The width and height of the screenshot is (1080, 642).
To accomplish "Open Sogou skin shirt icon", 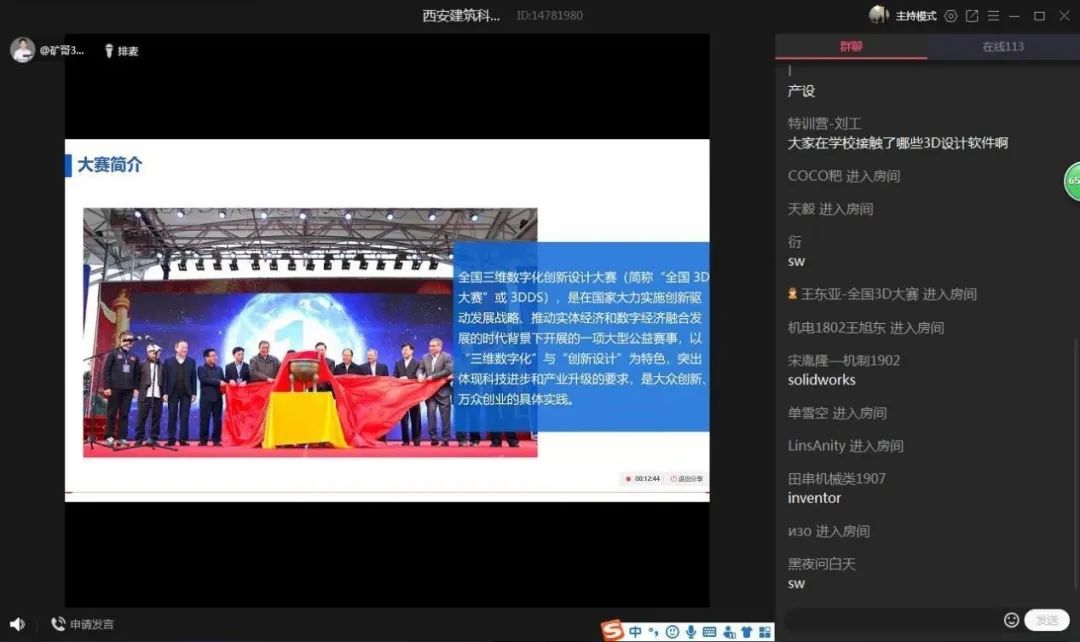I will point(746,631).
